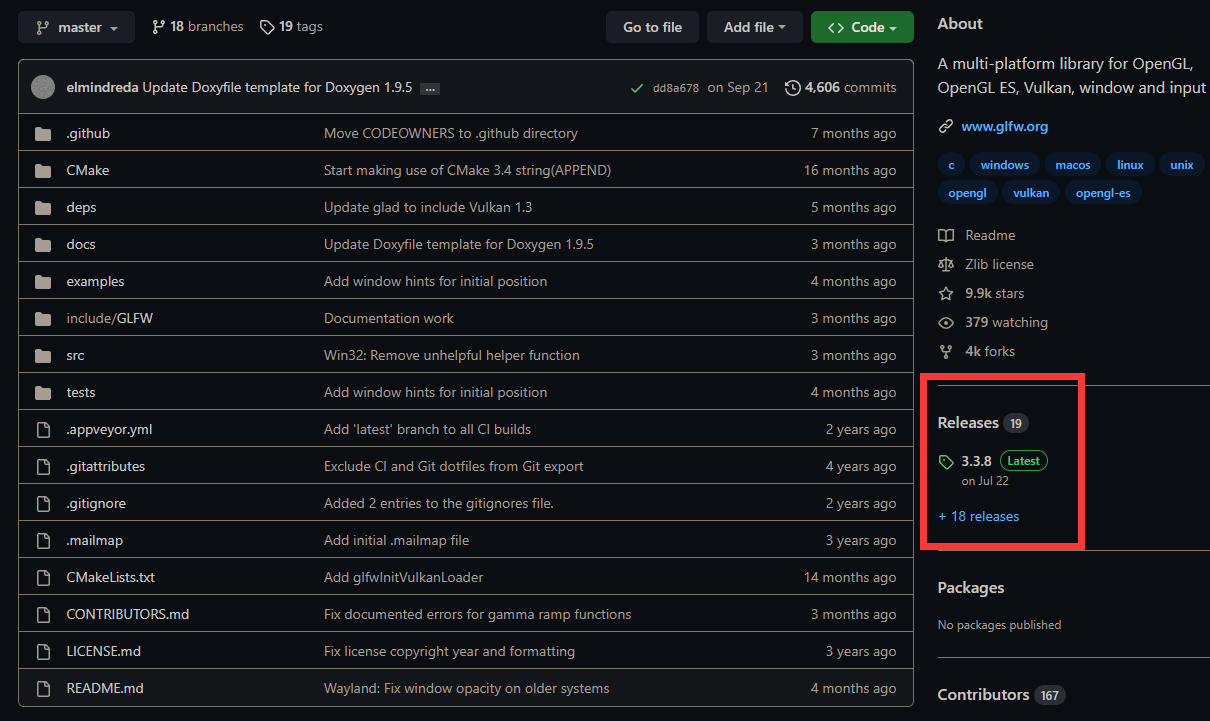Open the Readme link in About
The height and width of the screenshot is (721, 1210).
(977, 235)
